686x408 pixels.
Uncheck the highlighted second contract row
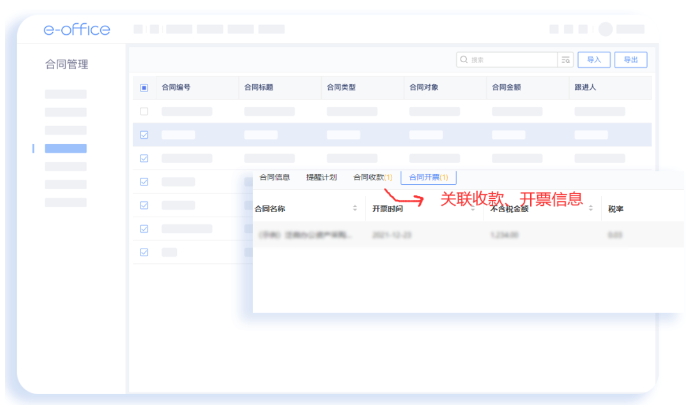point(144,135)
